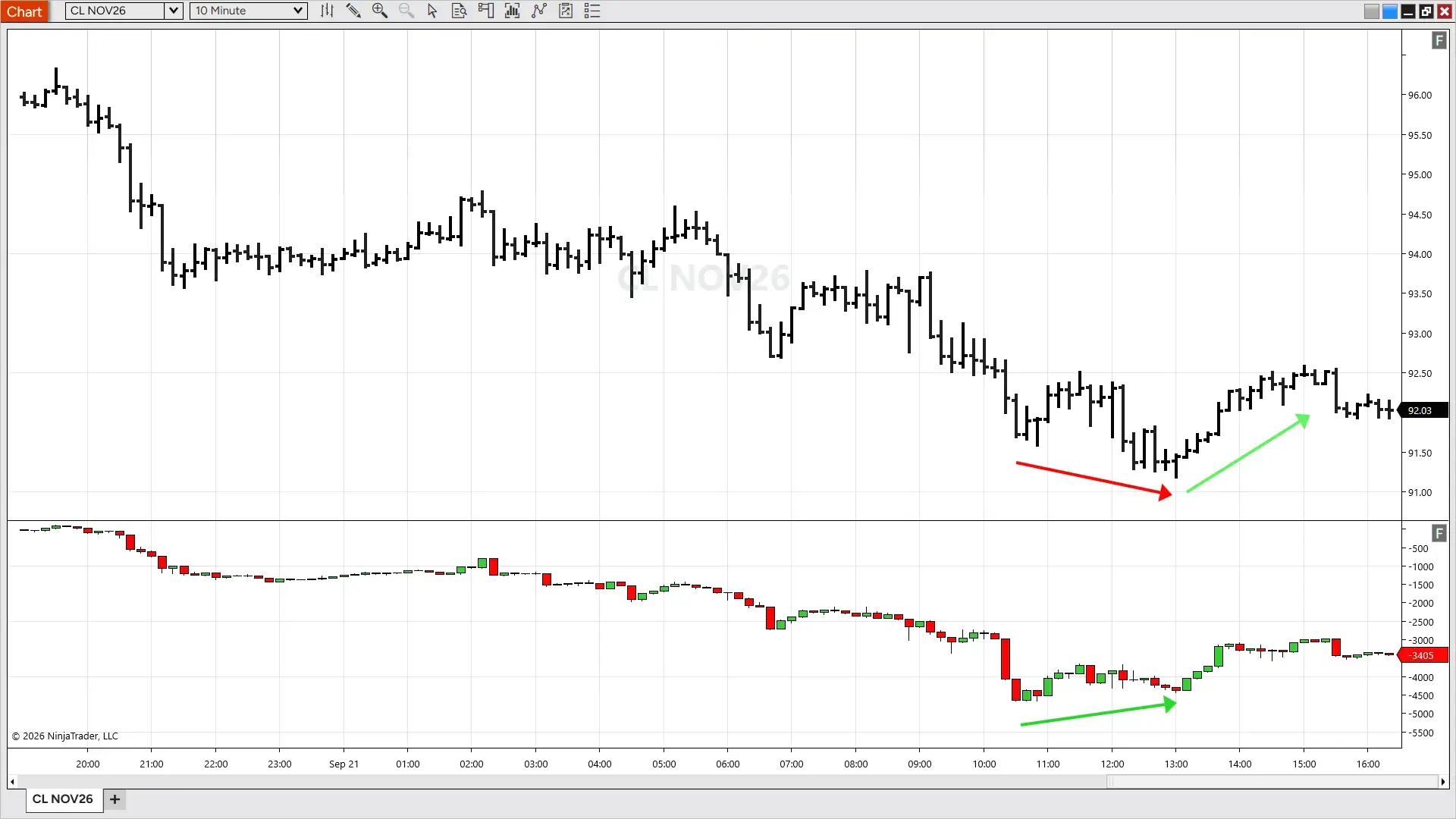Viewport: 1456px width, 819px height.
Task: Select the cursor pointer tool icon
Action: click(x=432, y=11)
